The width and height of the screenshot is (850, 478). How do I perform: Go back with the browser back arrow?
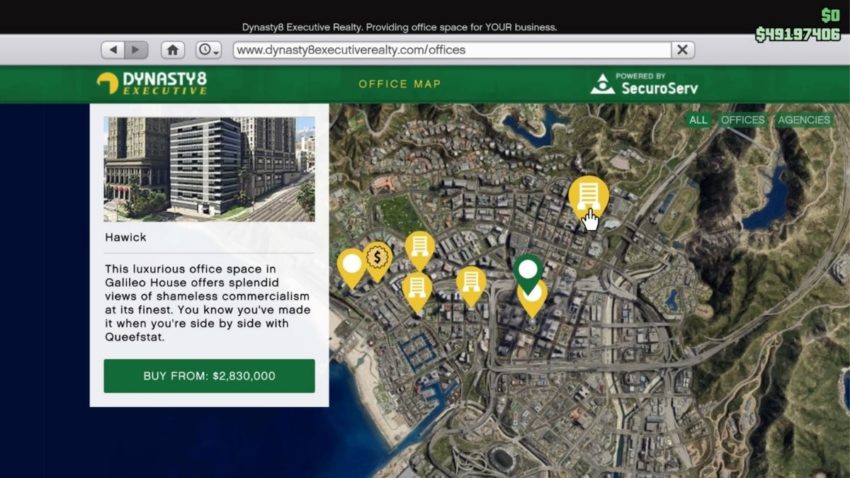113,50
